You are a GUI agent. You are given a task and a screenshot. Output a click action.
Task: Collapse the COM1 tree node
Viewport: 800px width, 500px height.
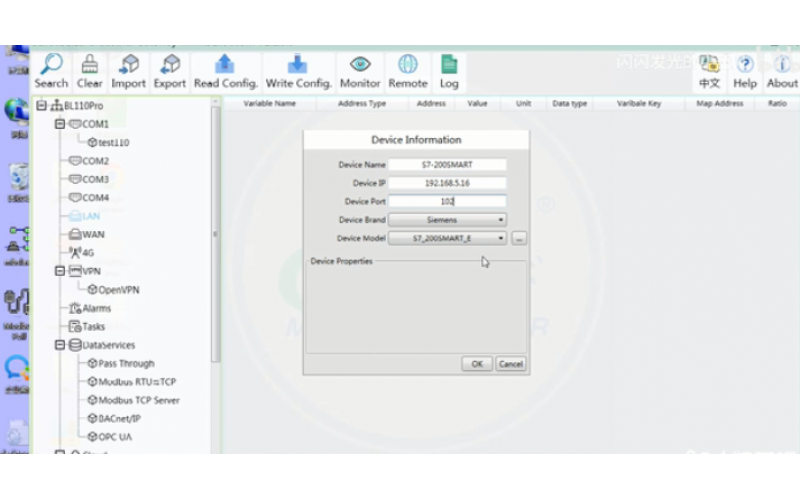61,124
